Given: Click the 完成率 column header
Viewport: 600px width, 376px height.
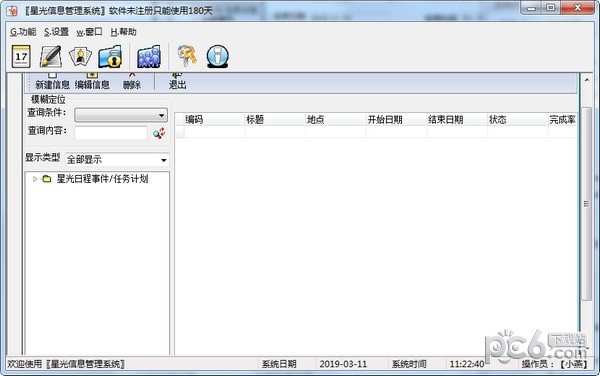Looking at the screenshot, I should pos(562,120).
